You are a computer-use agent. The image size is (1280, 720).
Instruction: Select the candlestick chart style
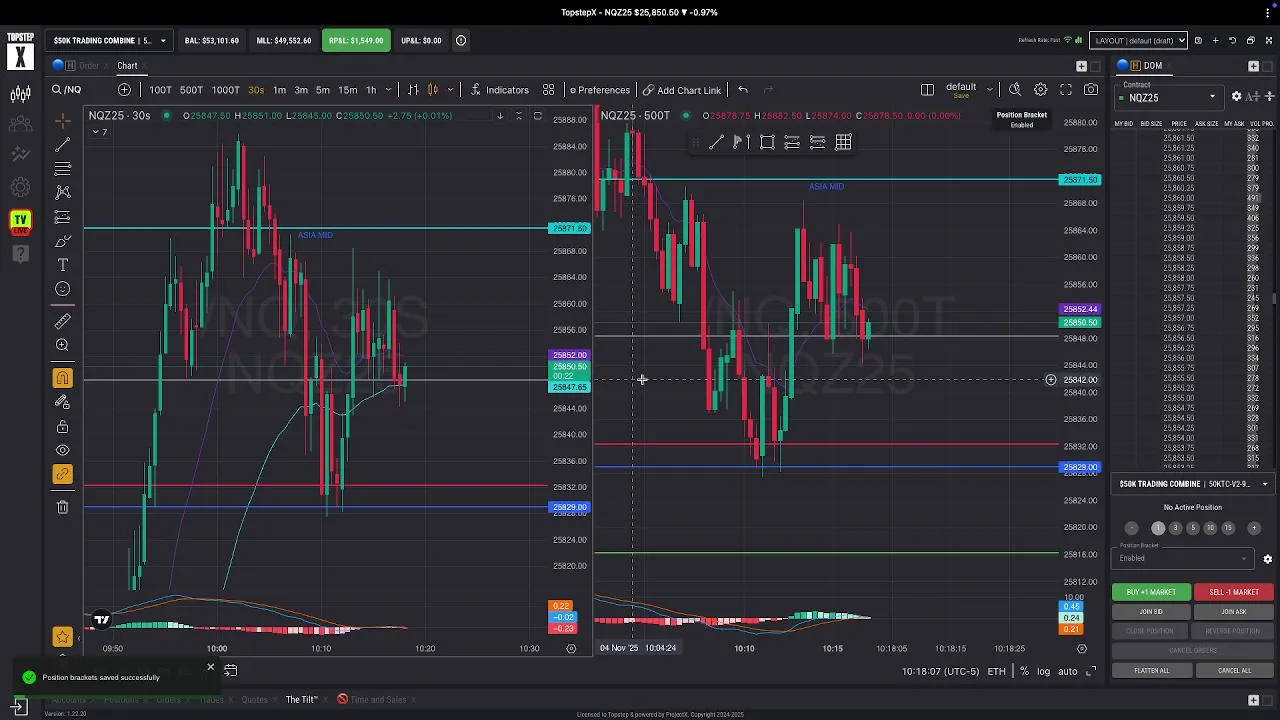point(433,90)
